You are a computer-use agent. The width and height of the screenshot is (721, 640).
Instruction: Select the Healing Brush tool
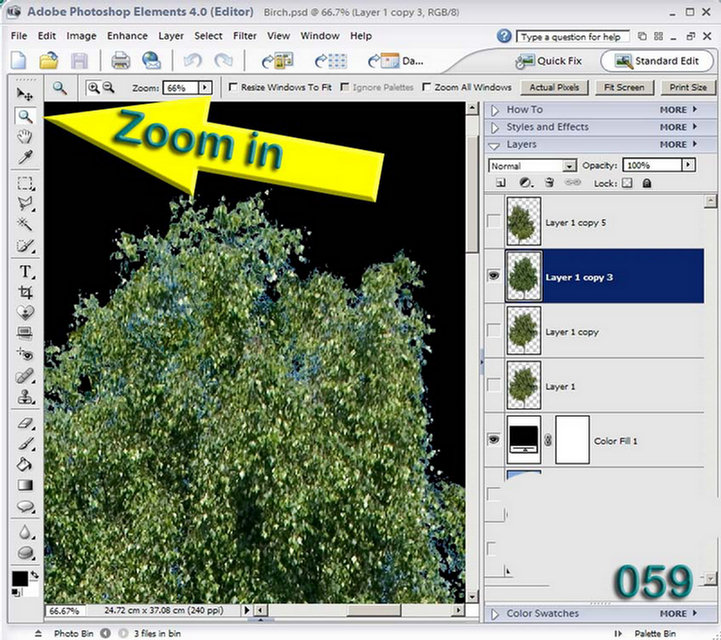click(25, 375)
